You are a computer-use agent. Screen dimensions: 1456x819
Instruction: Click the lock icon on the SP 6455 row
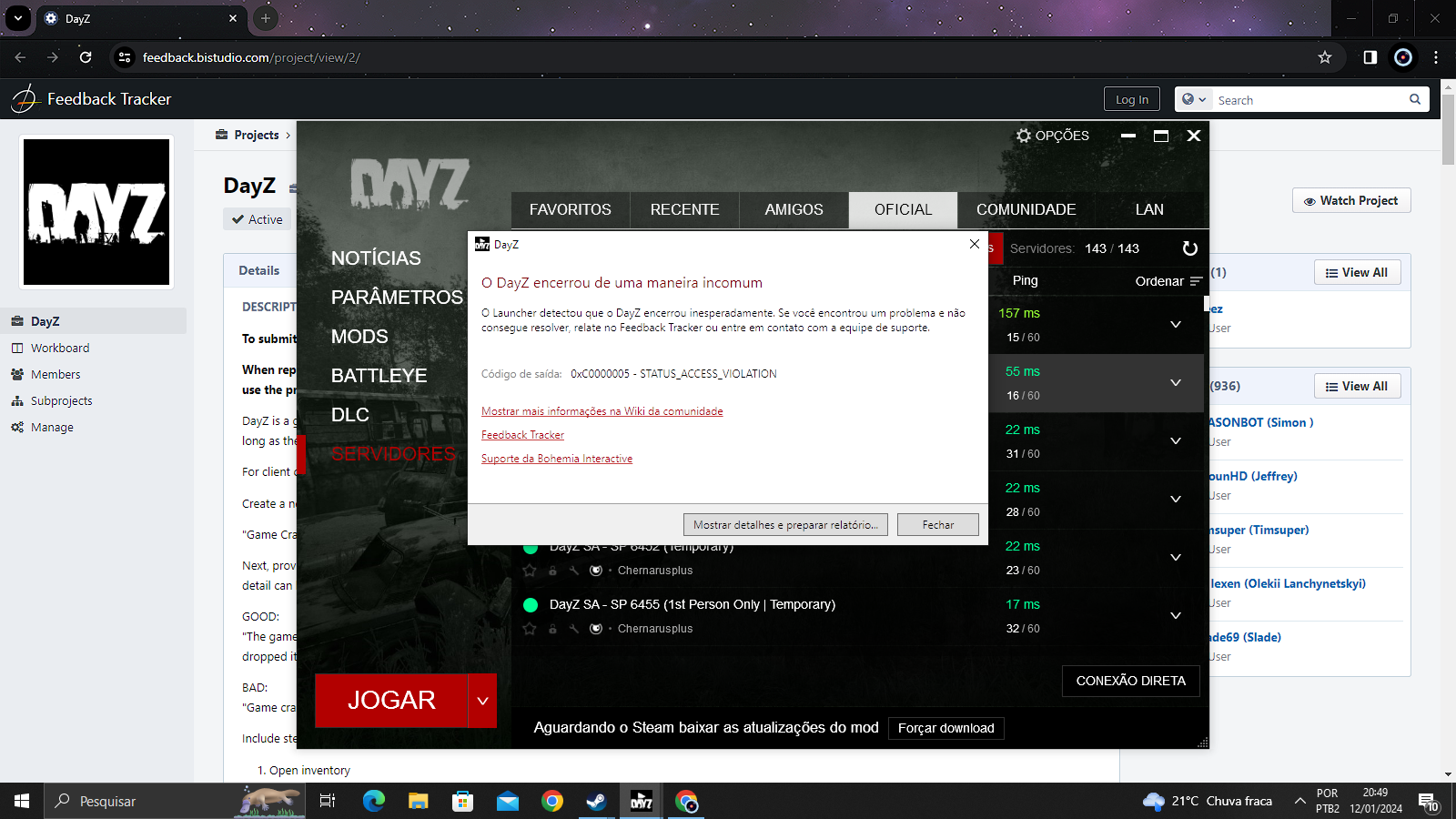[x=552, y=629]
